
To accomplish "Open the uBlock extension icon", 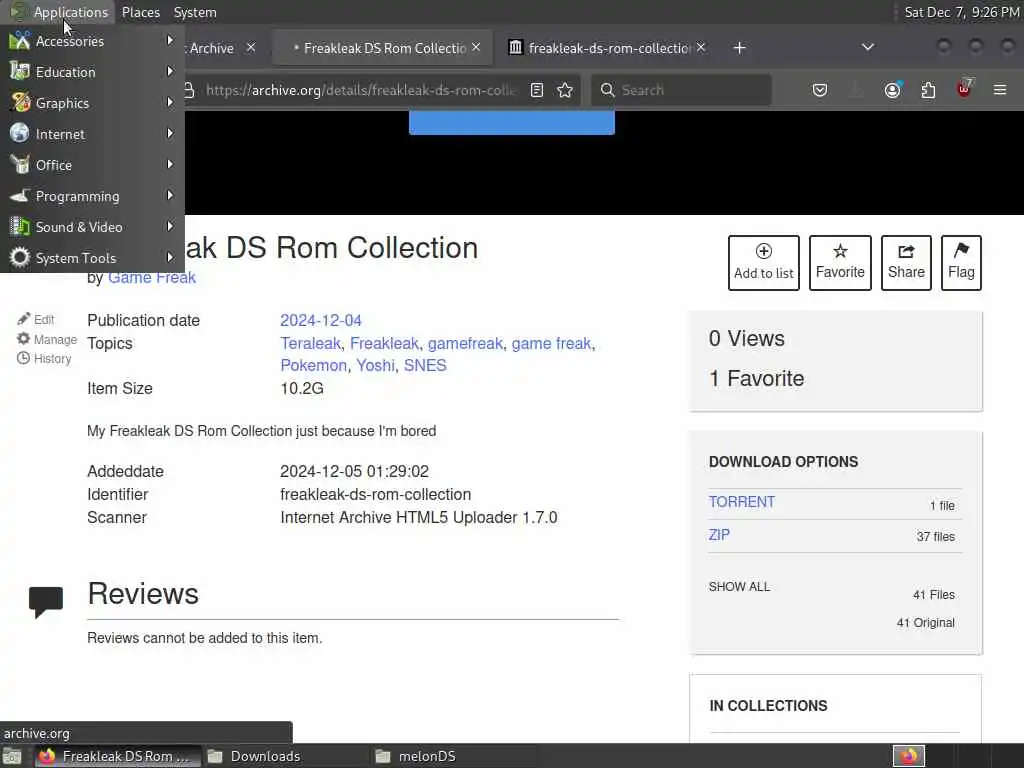I will click(964, 89).
